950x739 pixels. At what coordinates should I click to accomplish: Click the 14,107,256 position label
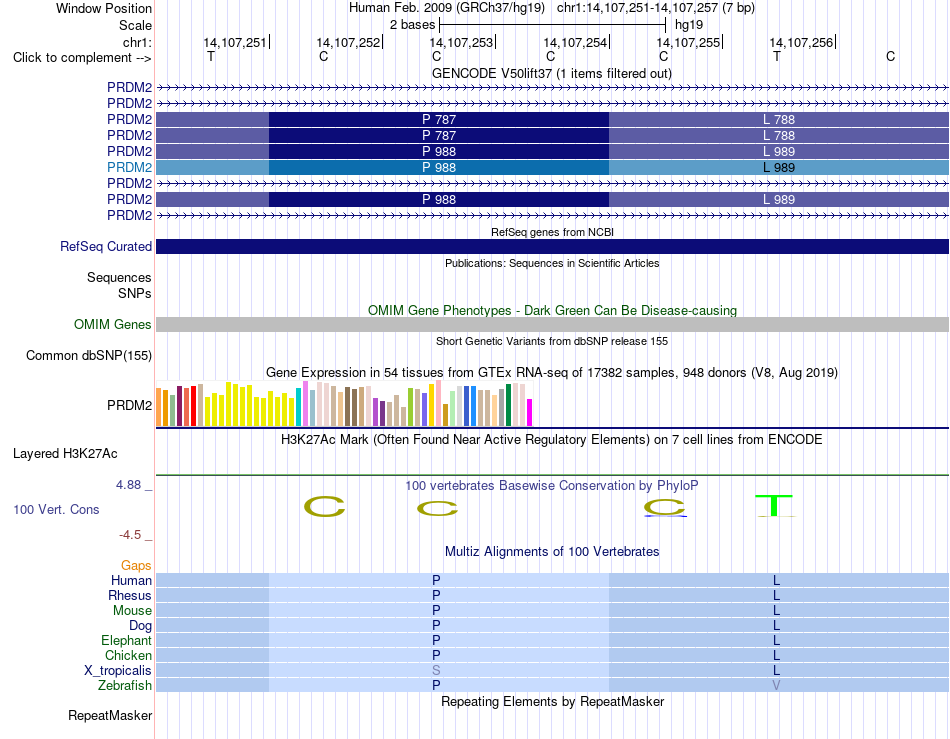pos(802,42)
